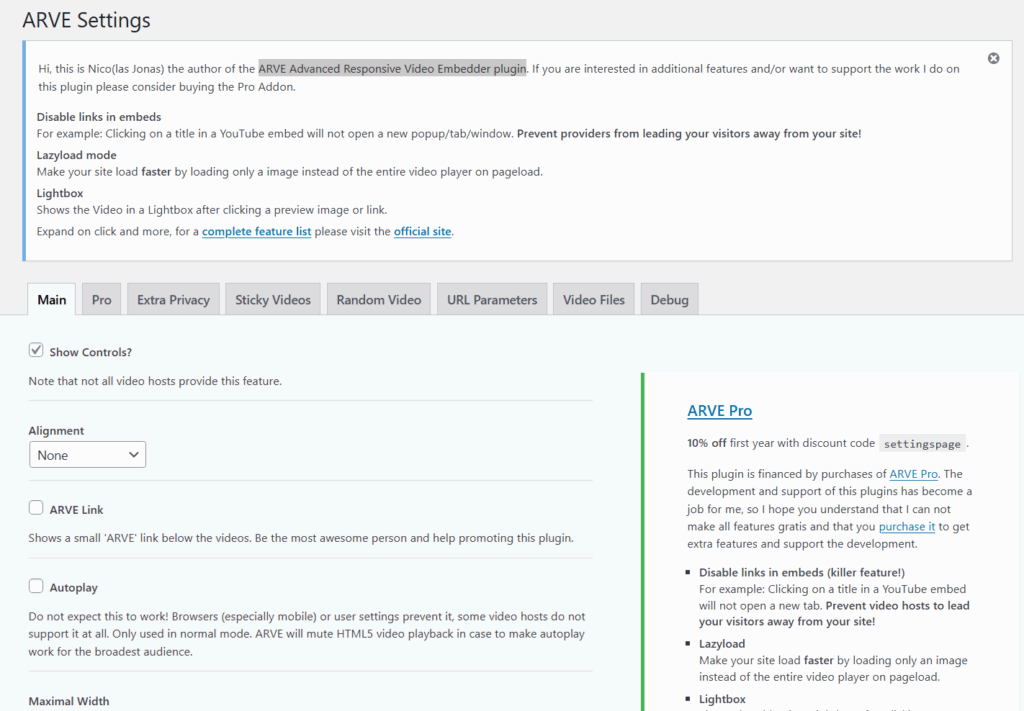Click the Disable links in embeds heading in notice
The height and width of the screenshot is (711, 1024).
point(99,117)
